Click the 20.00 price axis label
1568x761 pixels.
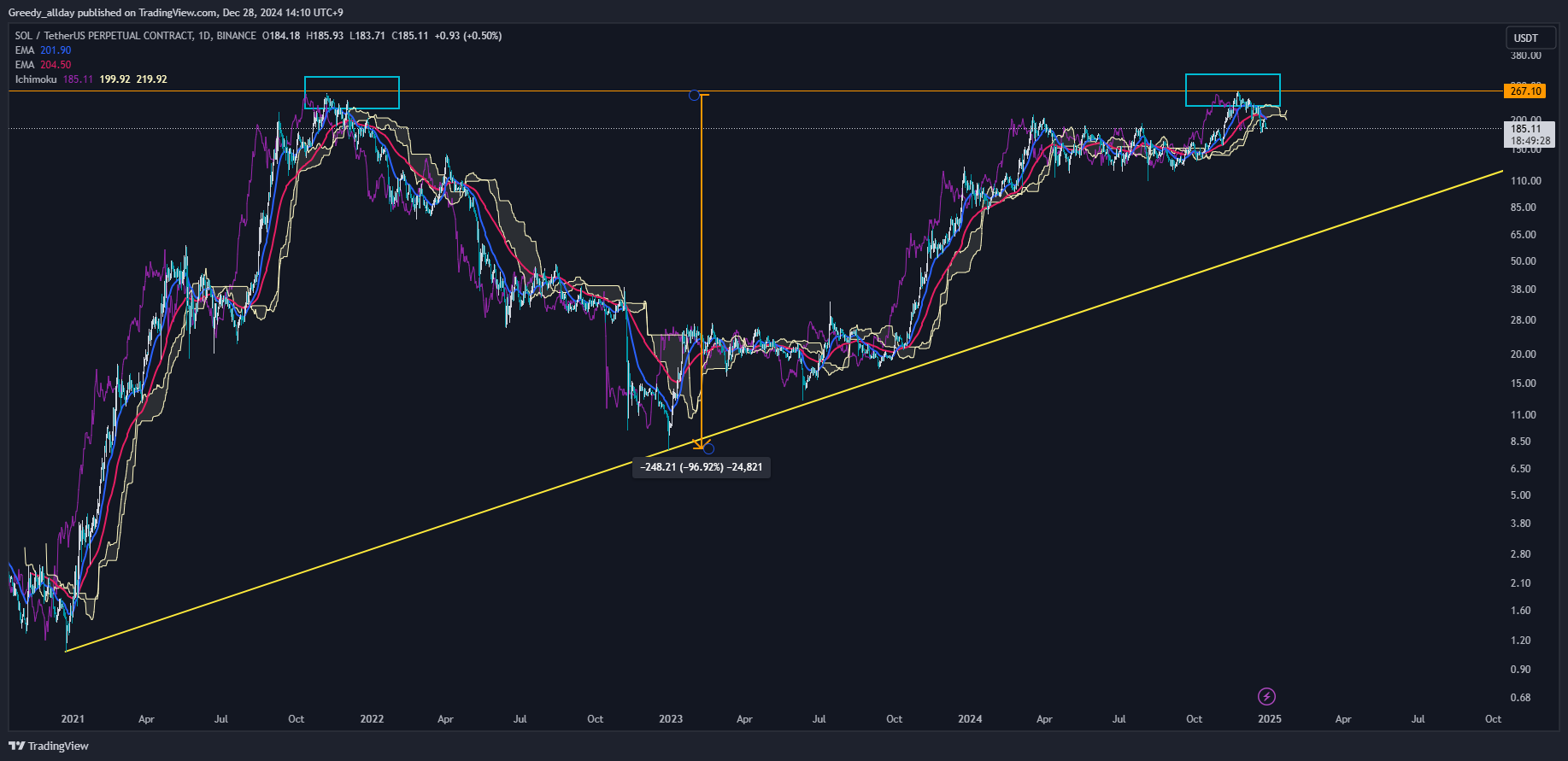click(x=1524, y=354)
